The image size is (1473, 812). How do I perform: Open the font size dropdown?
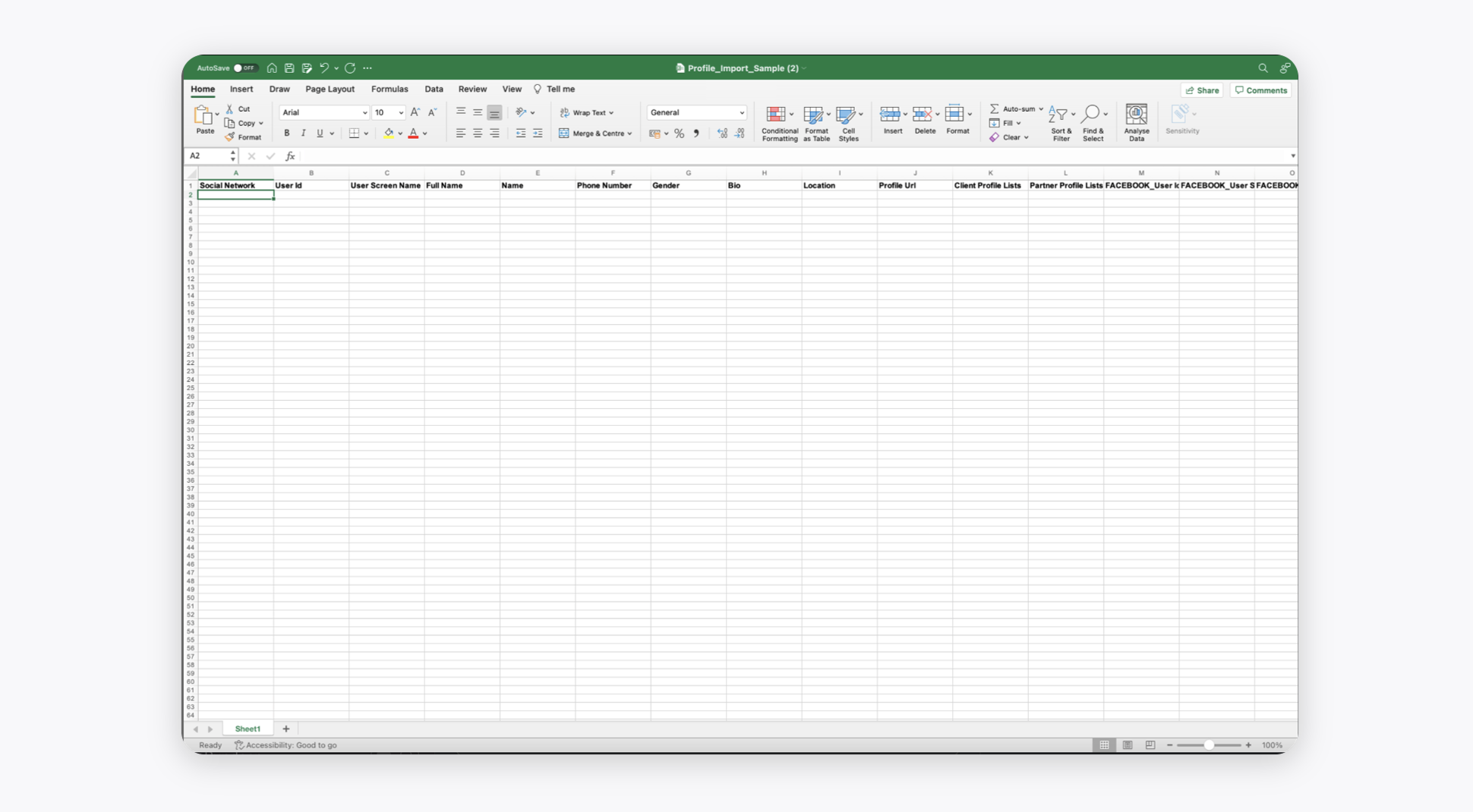click(401, 113)
